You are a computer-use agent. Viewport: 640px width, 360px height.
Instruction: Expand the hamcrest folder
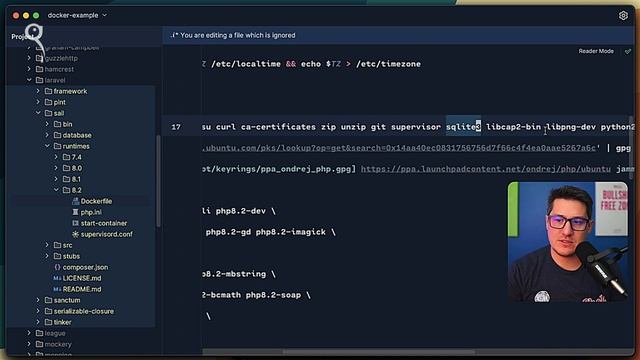click(x=29, y=69)
